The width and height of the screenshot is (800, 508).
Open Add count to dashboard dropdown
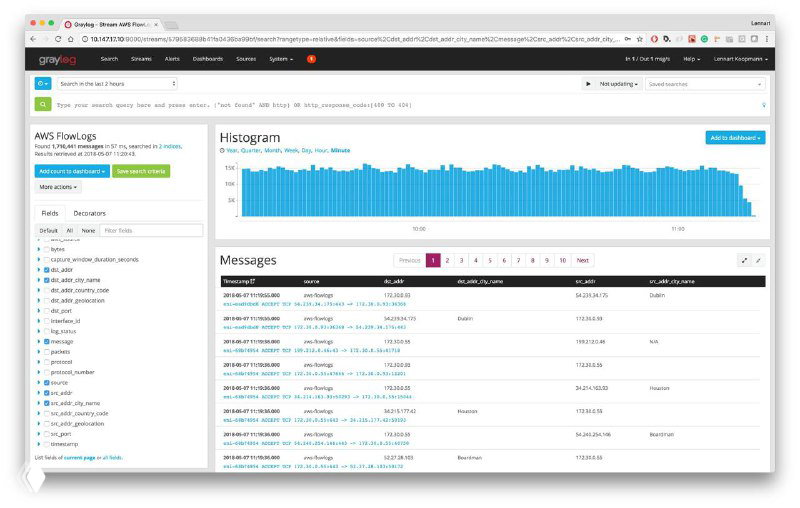click(72, 171)
